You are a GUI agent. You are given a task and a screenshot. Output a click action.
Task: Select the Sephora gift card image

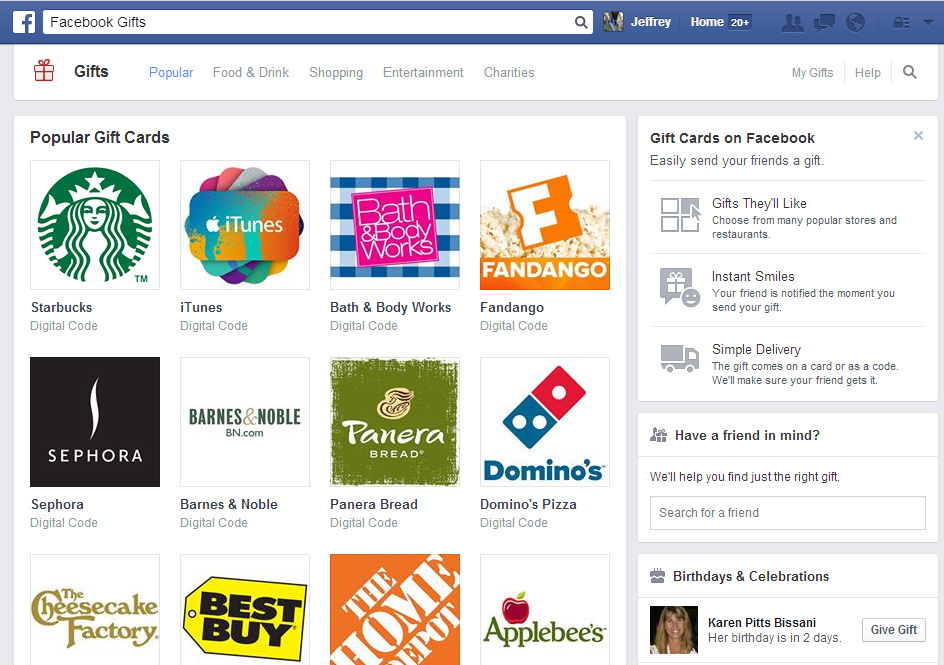point(95,422)
